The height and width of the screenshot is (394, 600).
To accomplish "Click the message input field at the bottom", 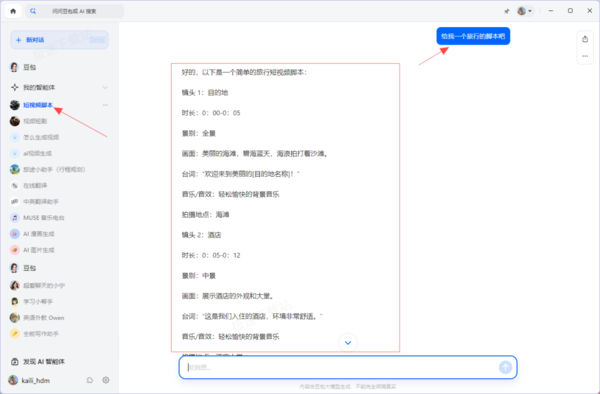I will (341, 367).
